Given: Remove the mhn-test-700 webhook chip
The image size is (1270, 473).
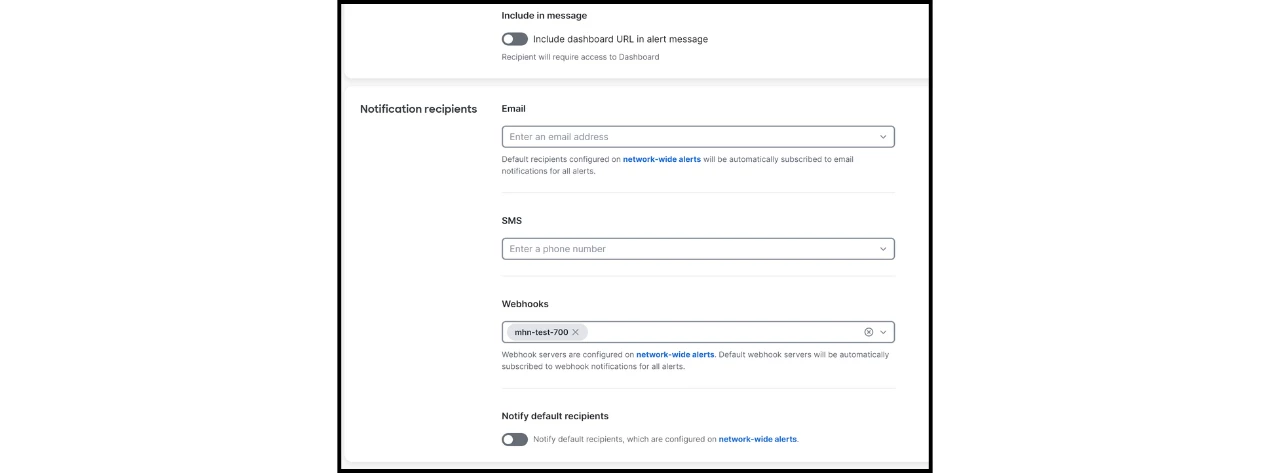Looking at the screenshot, I should point(576,332).
